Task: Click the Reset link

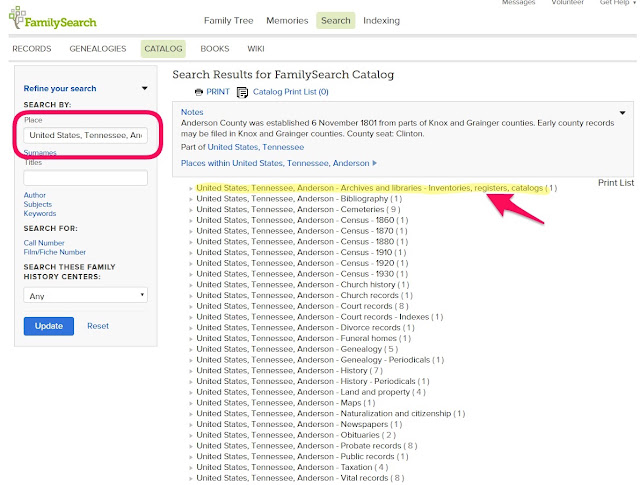Action: tap(98, 326)
